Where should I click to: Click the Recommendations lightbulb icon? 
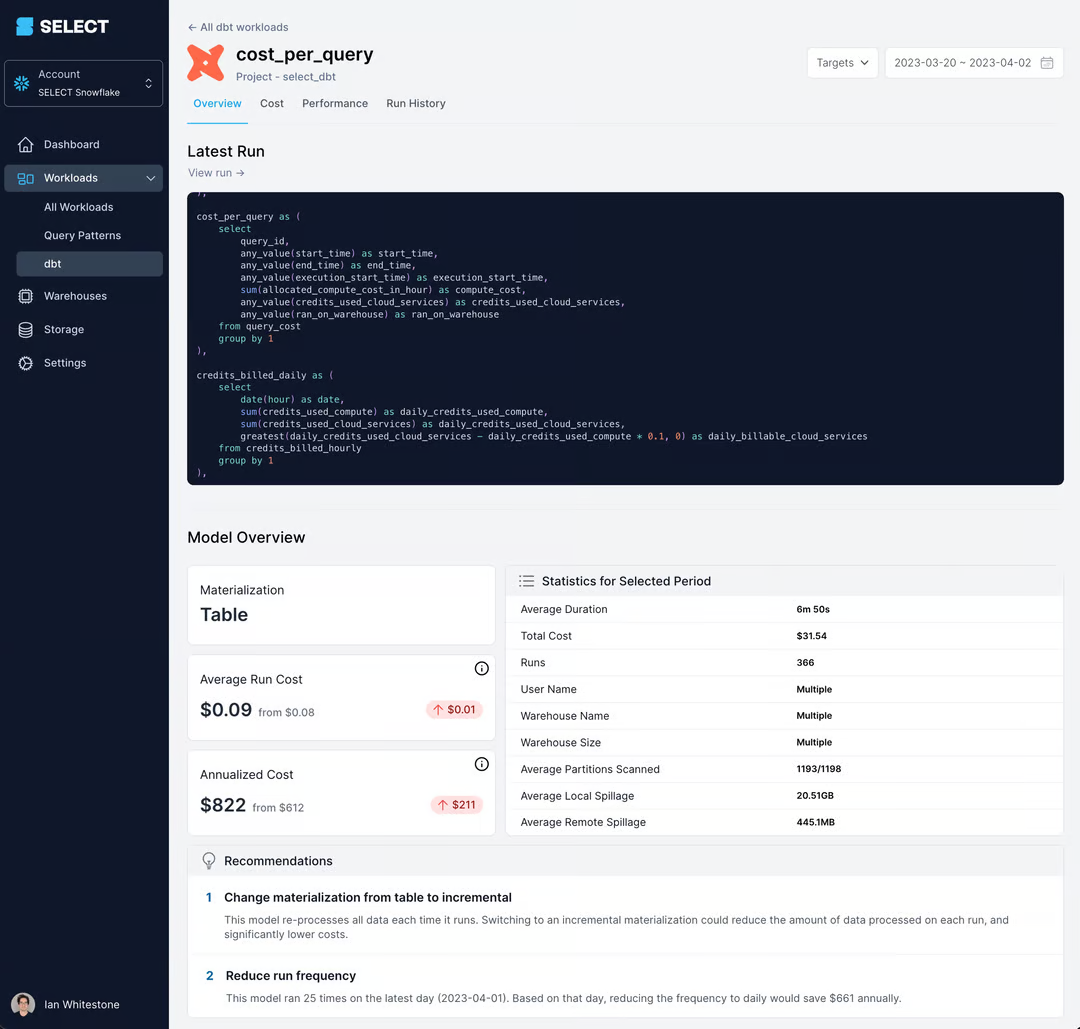click(x=209, y=861)
